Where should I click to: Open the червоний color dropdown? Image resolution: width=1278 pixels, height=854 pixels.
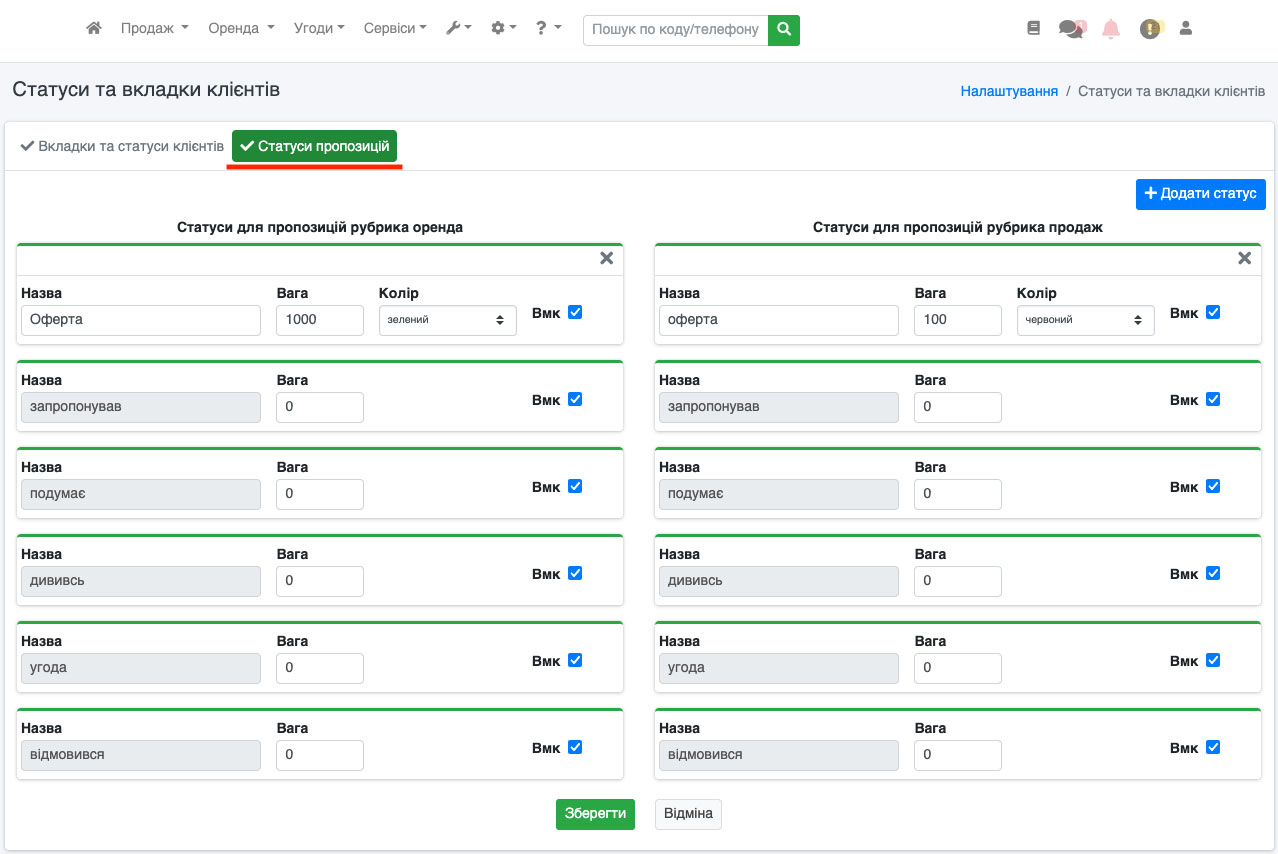[x=1085, y=320]
